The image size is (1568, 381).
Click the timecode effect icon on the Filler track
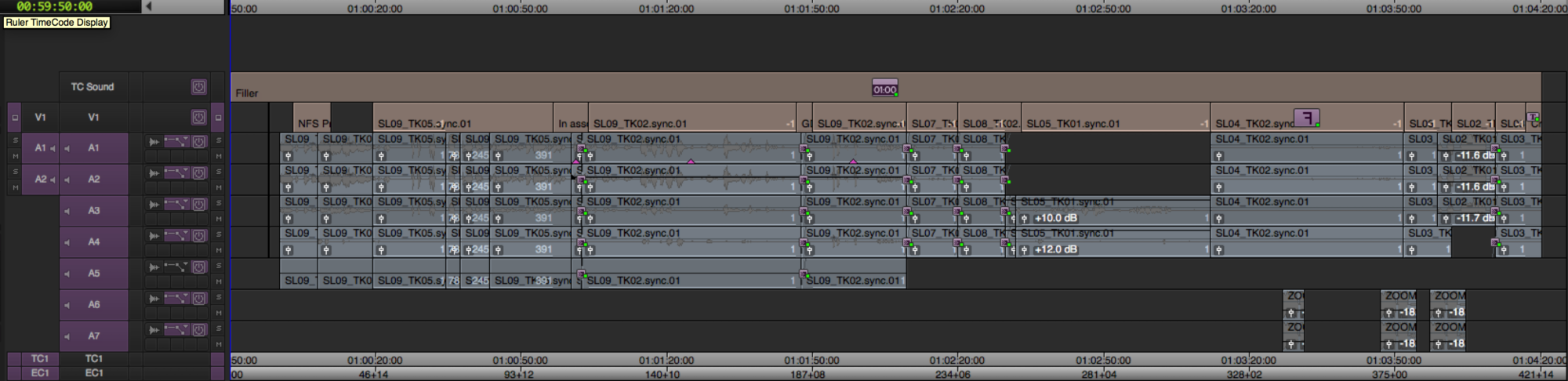[884, 89]
